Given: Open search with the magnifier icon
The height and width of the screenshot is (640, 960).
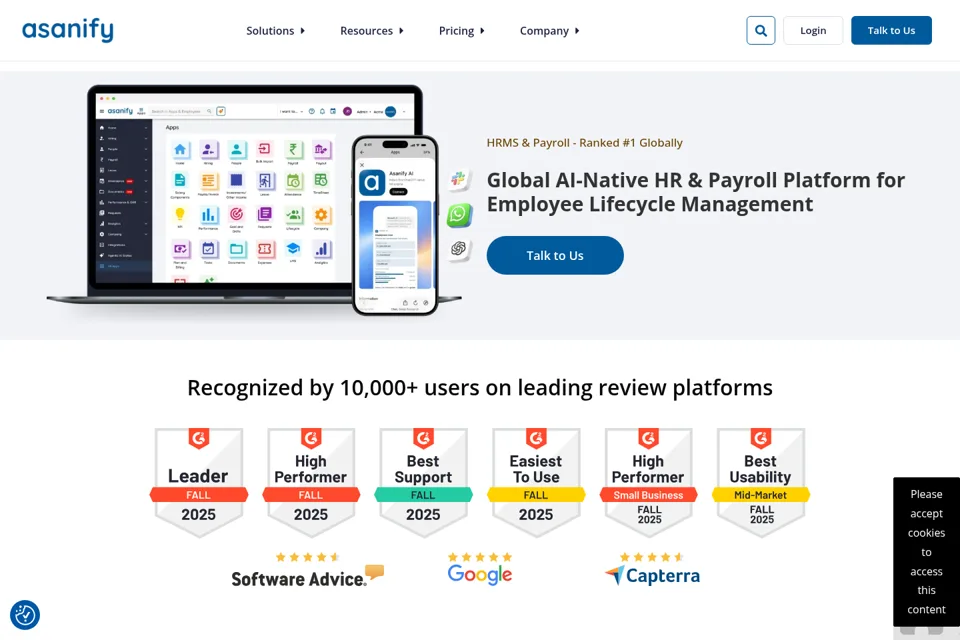Looking at the screenshot, I should tap(760, 30).
